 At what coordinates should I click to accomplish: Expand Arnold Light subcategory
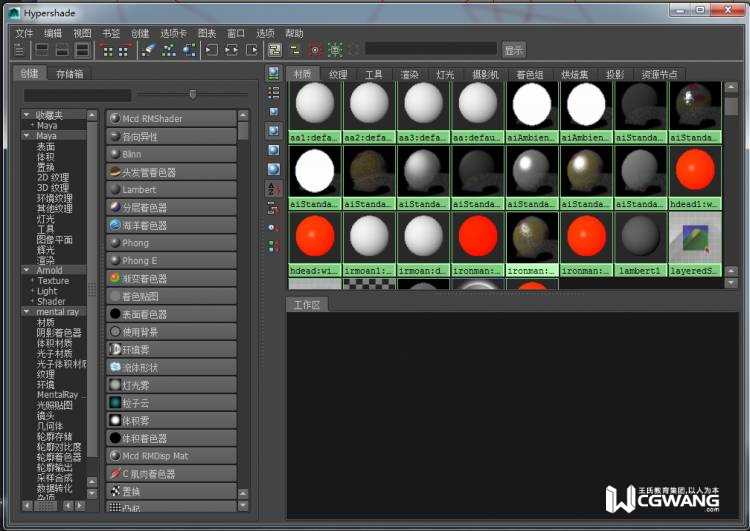(33, 291)
